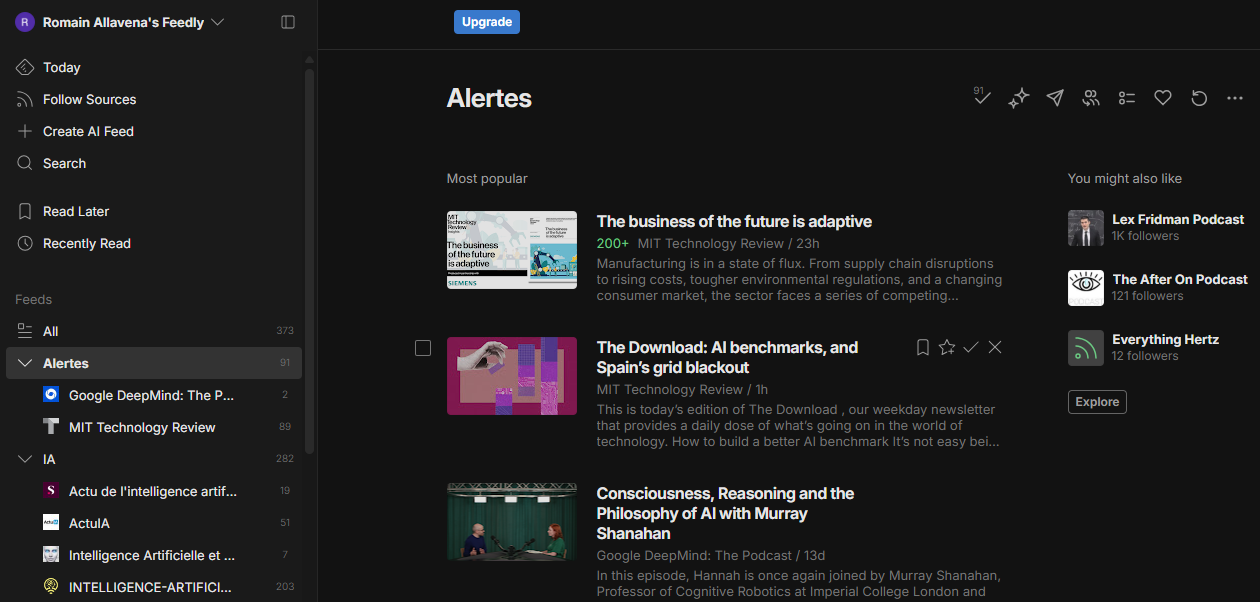Share the Alertes feed
The image size is (1260, 602).
[x=1054, y=97]
